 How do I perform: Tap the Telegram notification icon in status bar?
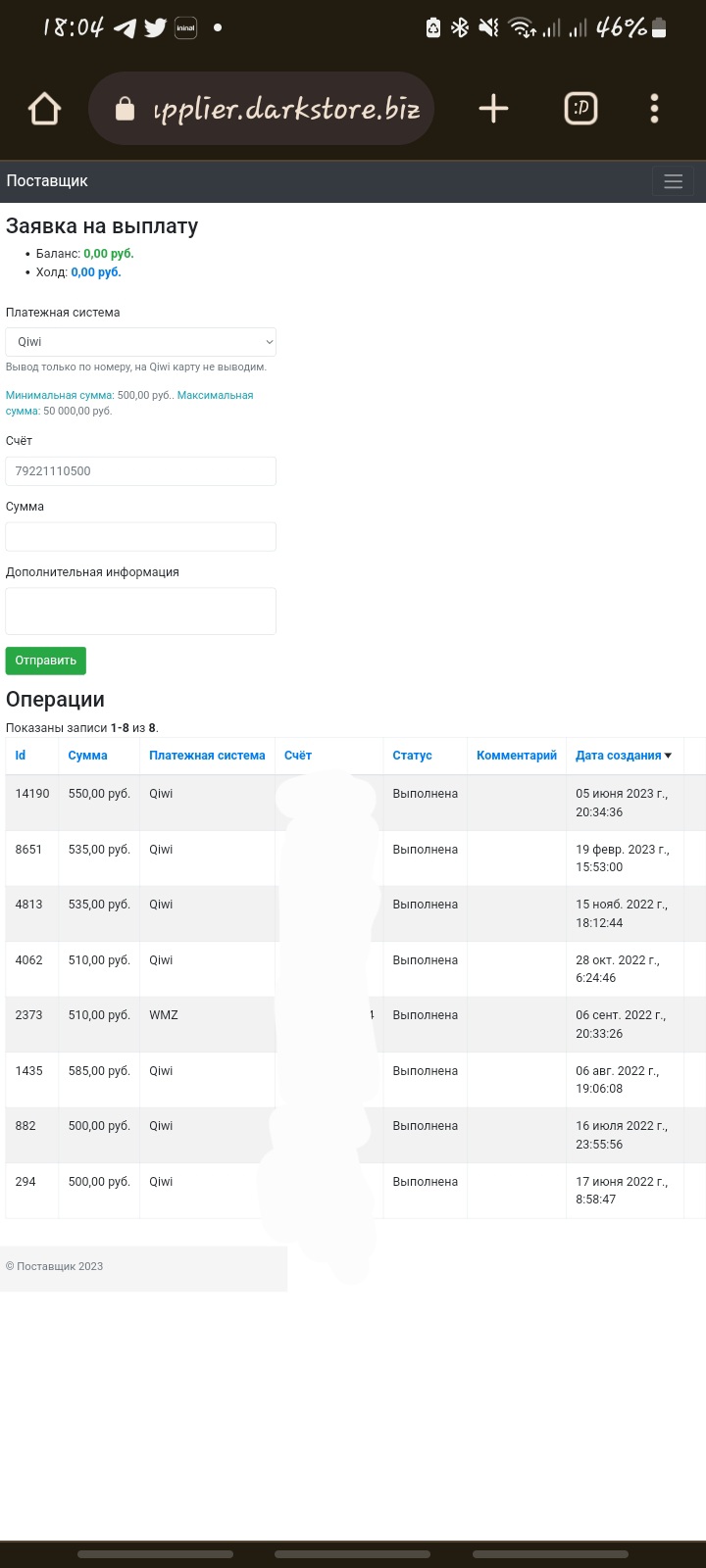click(x=125, y=27)
